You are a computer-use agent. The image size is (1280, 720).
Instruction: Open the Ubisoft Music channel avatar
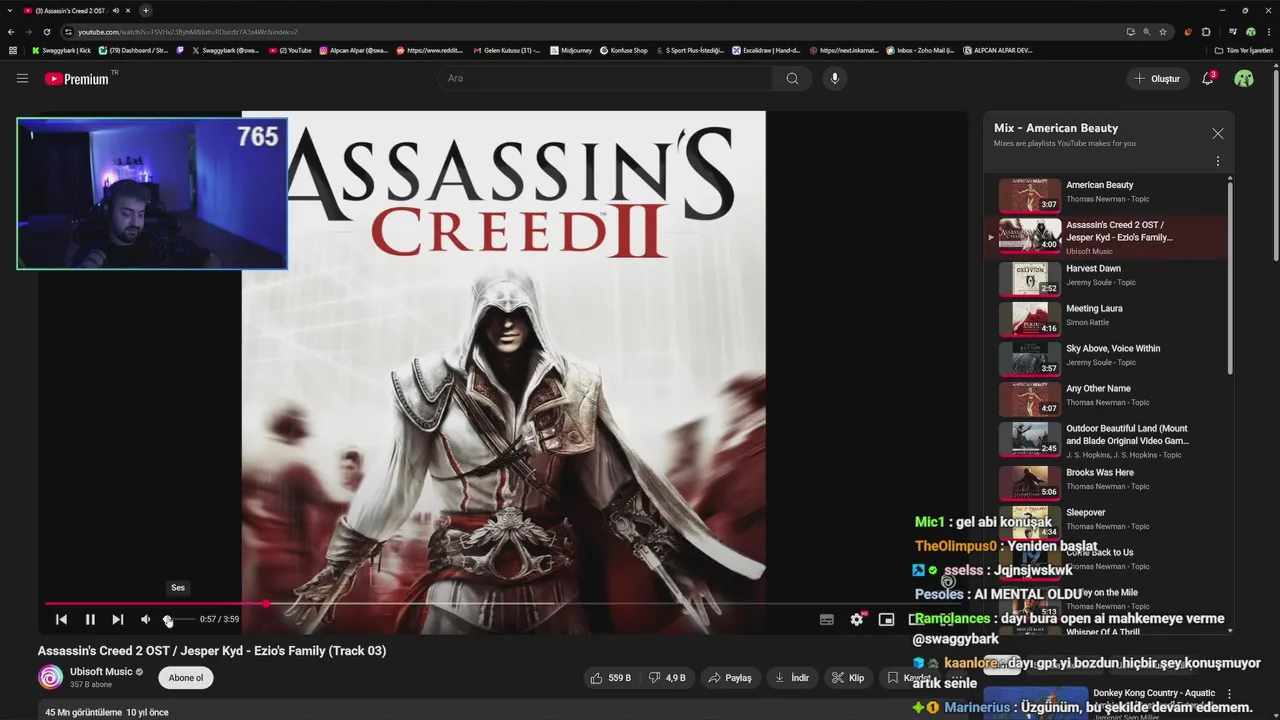coord(50,677)
